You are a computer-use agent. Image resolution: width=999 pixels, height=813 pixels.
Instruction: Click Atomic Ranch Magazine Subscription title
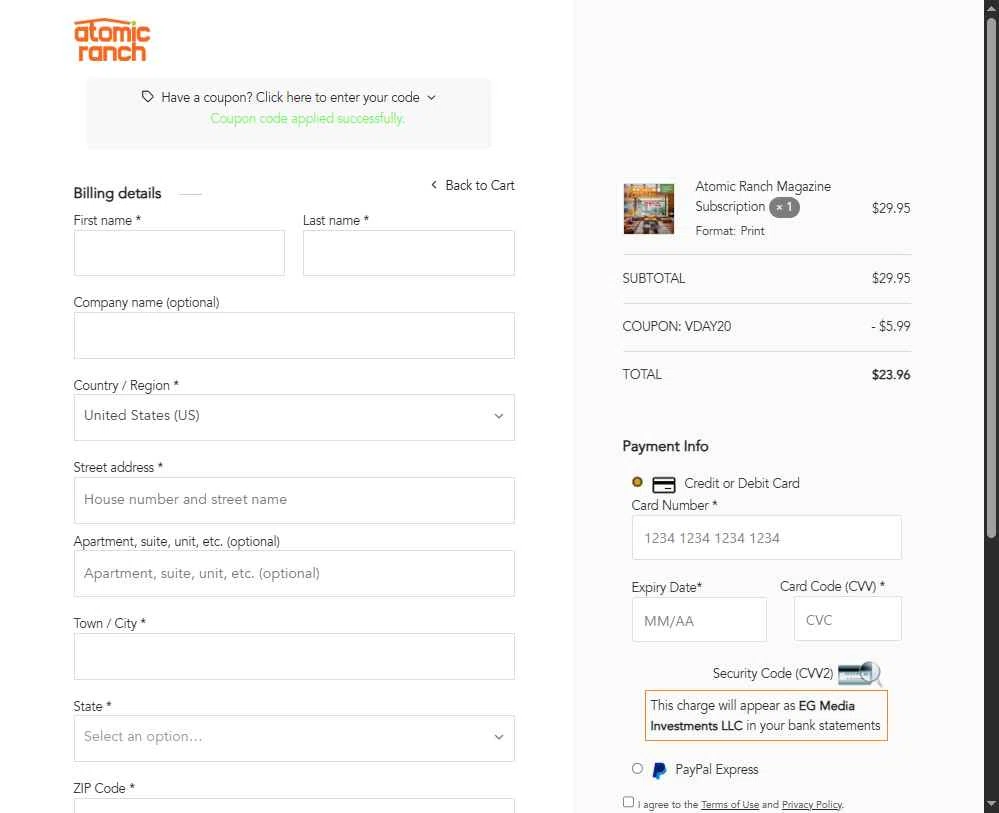763,196
